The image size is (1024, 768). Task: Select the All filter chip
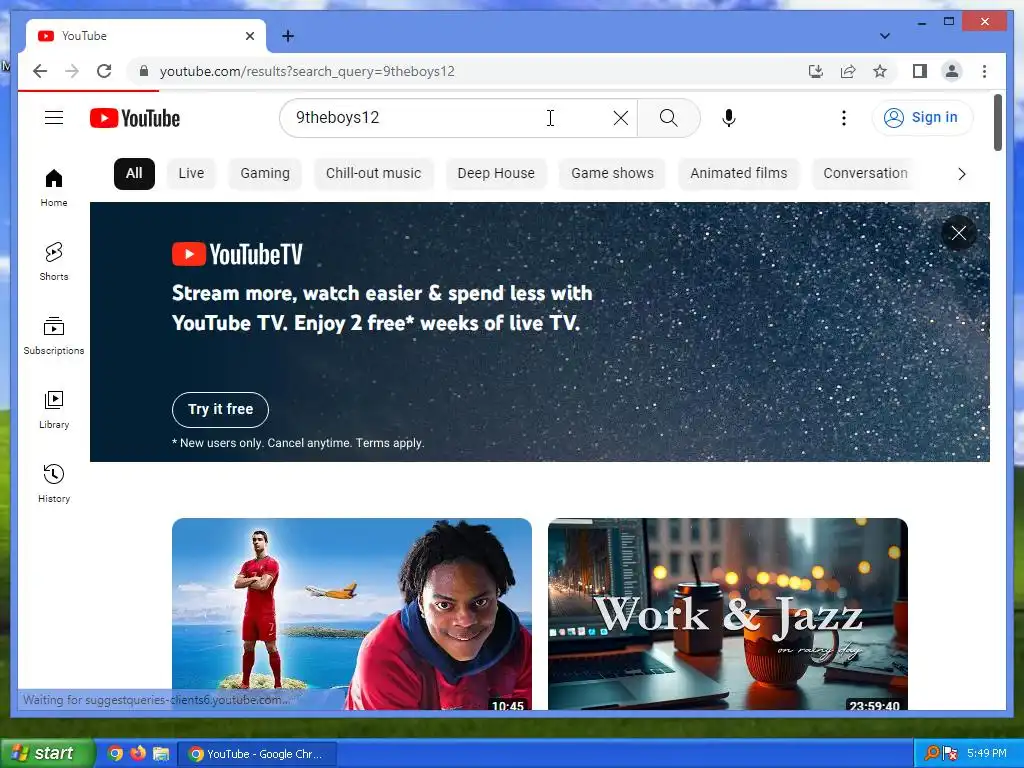point(134,173)
